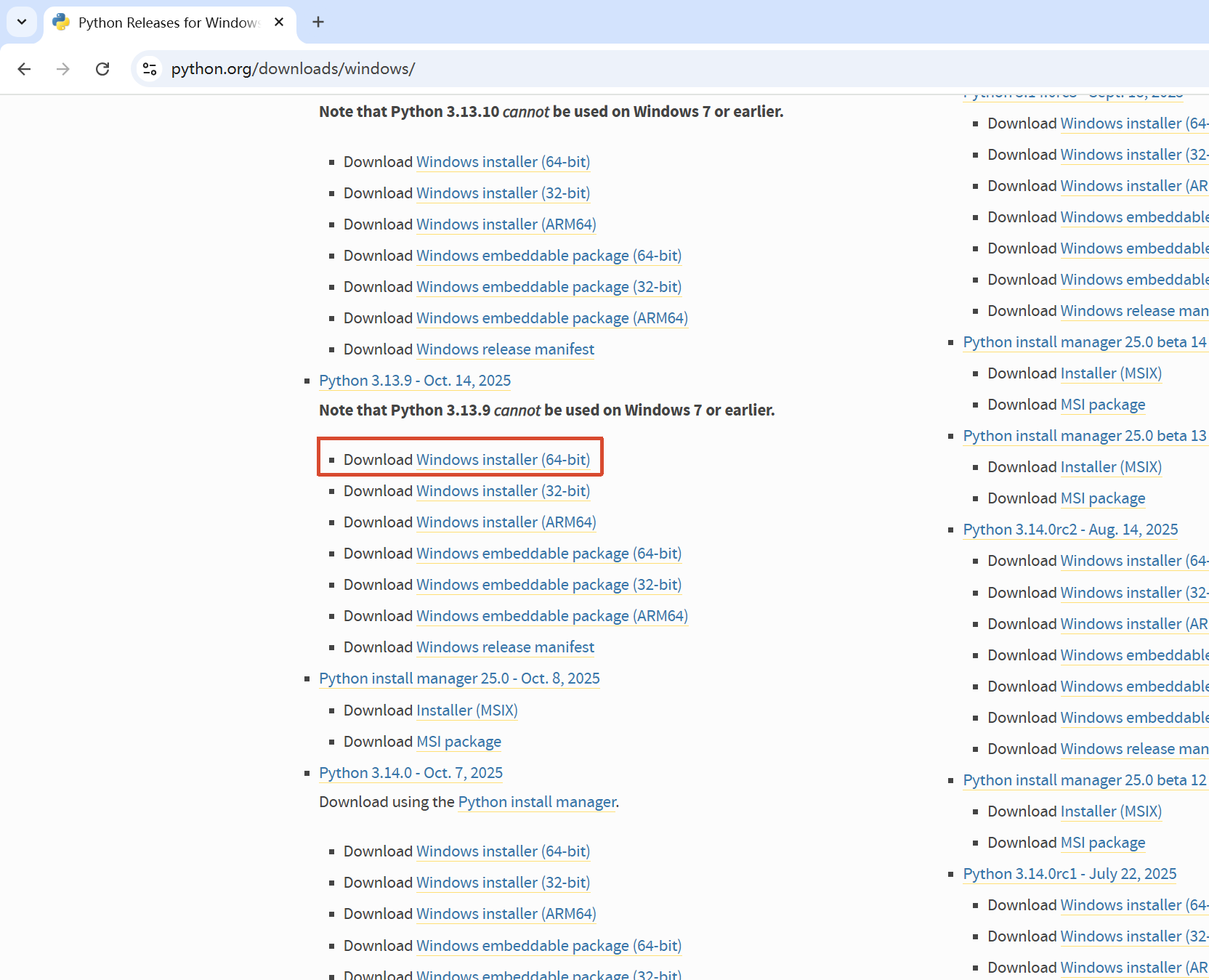Open Python 3.14.0rc1 - July 22, 2025 release

click(1069, 874)
